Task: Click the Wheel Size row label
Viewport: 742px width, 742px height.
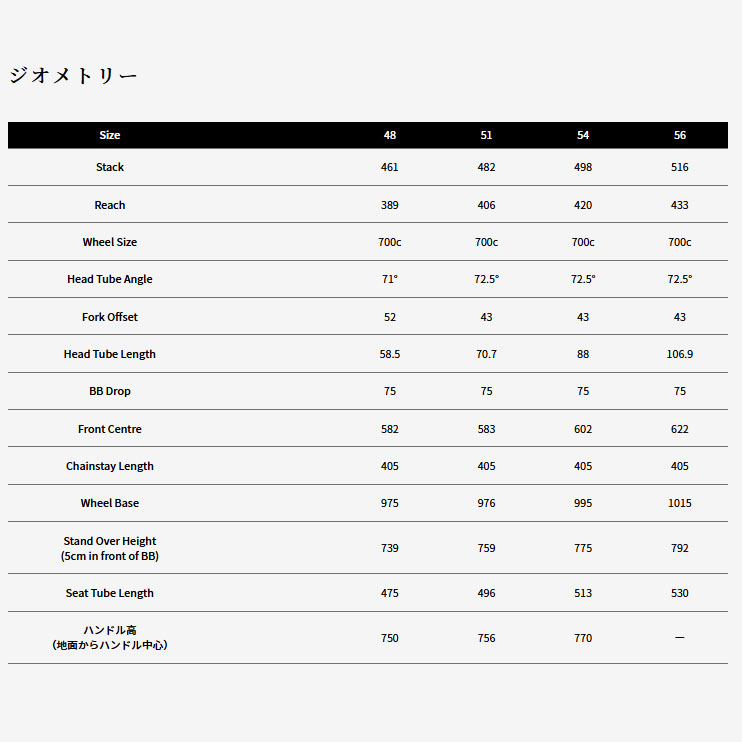Action: 110,242
